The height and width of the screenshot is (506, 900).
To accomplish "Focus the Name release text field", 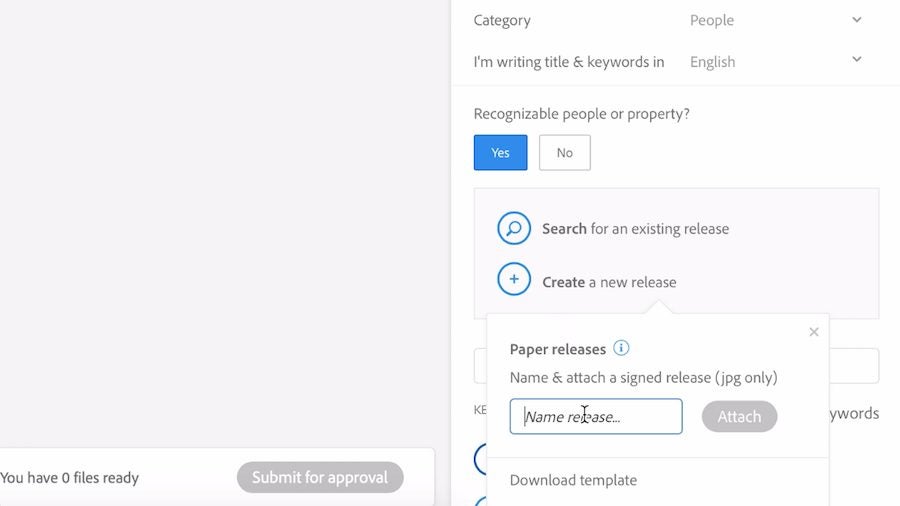I will pos(596,417).
